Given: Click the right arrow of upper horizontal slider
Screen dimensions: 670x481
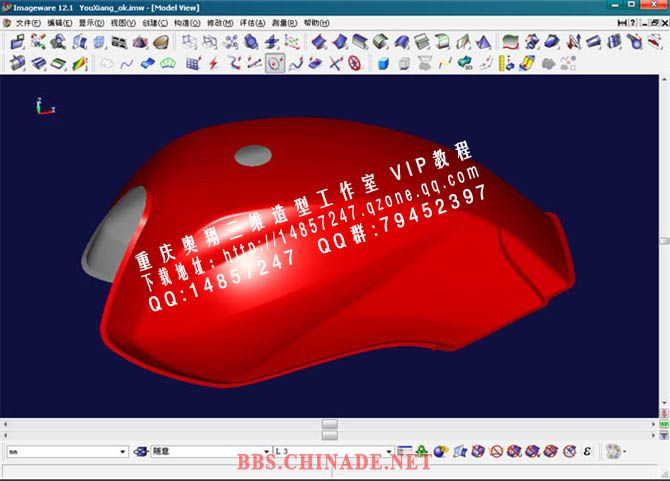Looking at the screenshot, I should 653,424.
